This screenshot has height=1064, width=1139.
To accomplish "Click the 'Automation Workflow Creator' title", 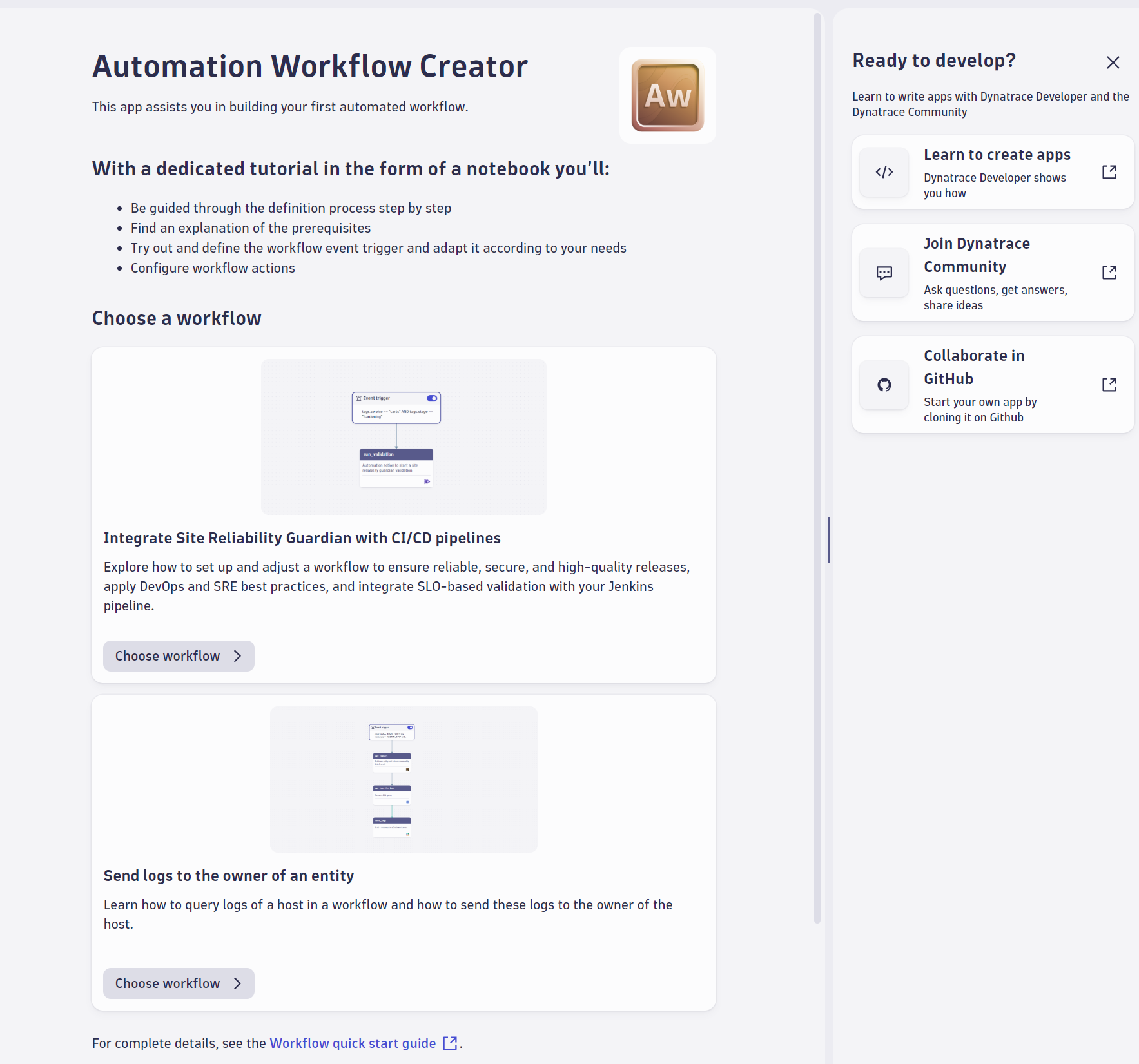I will [310, 66].
